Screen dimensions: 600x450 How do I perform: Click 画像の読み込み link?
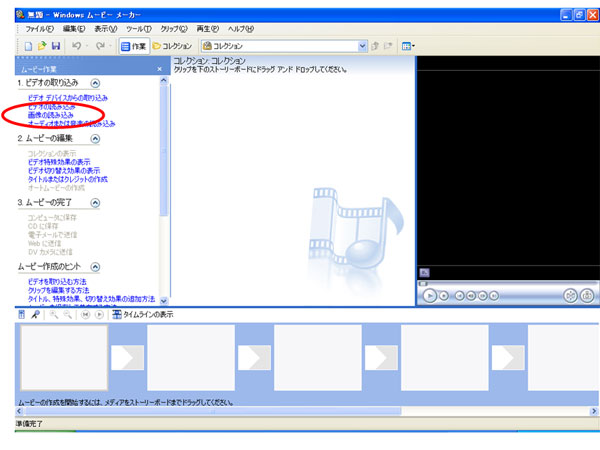tap(51, 115)
